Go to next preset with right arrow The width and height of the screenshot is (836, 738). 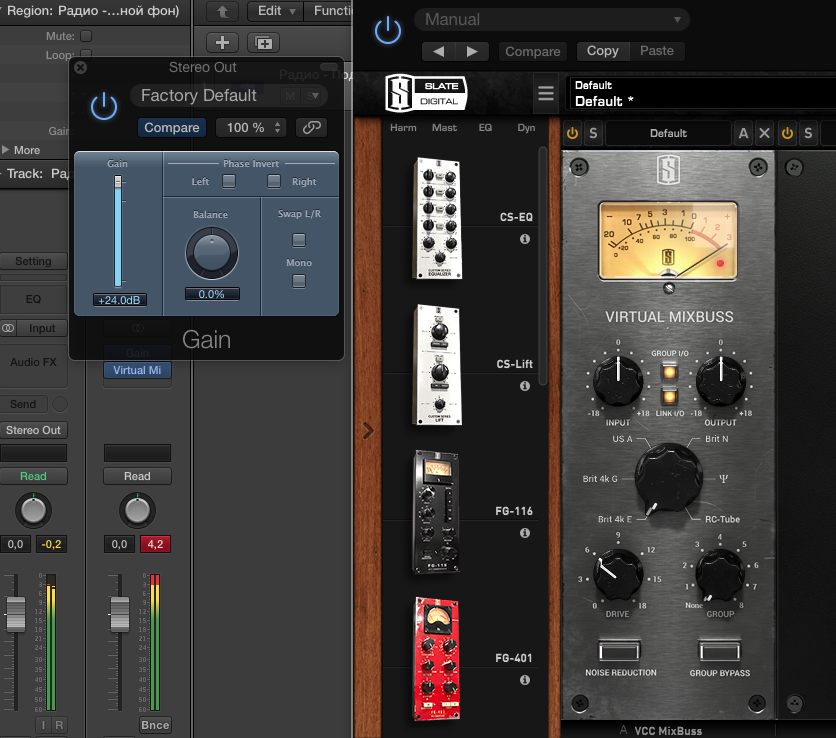471,52
